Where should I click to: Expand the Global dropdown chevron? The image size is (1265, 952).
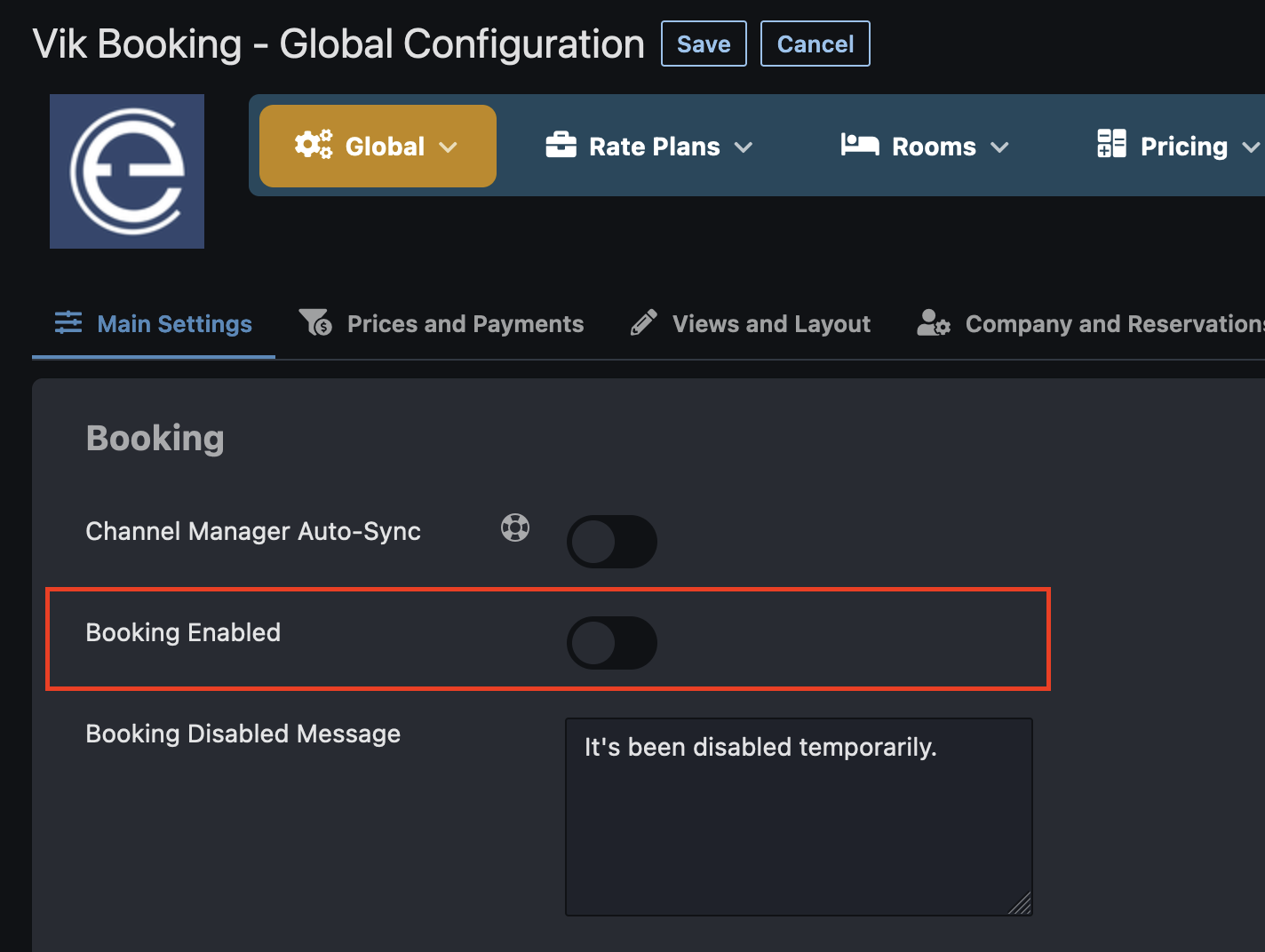pos(449,147)
